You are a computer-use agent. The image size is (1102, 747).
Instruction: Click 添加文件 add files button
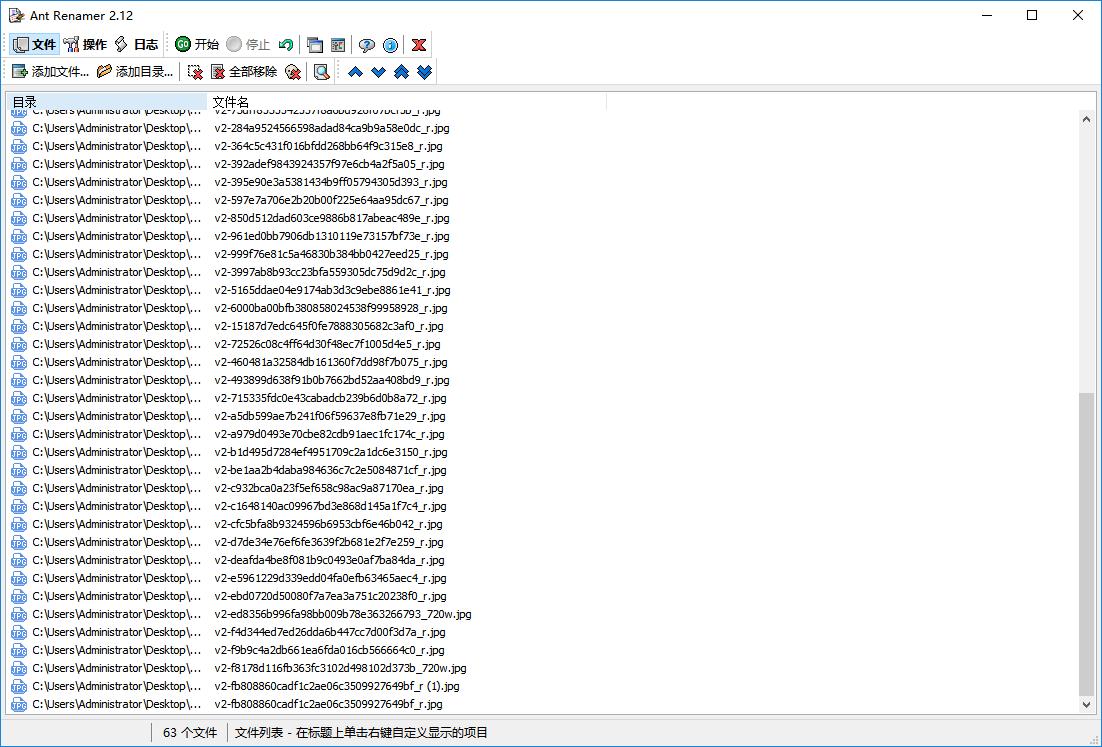[51, 72]
